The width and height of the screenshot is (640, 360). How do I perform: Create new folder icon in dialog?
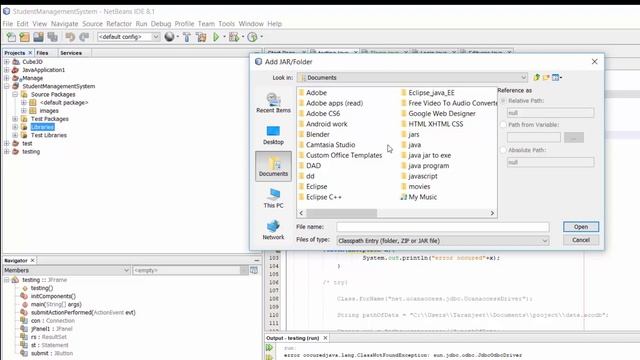pos(546,77)
